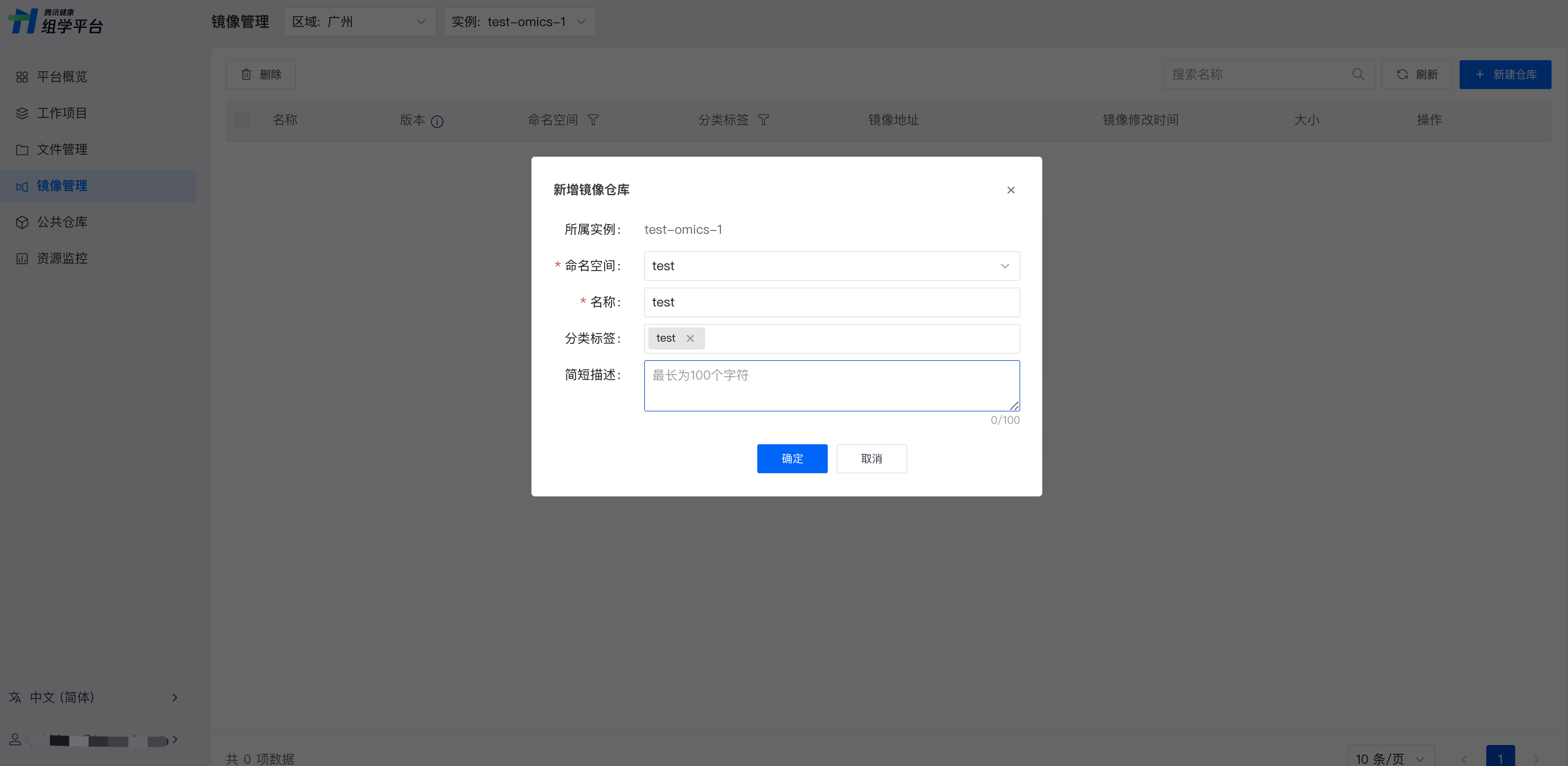The image size is (1568, 766).
Task: Filter by 命名空间 column icon
Action: (x=593, y=120)
